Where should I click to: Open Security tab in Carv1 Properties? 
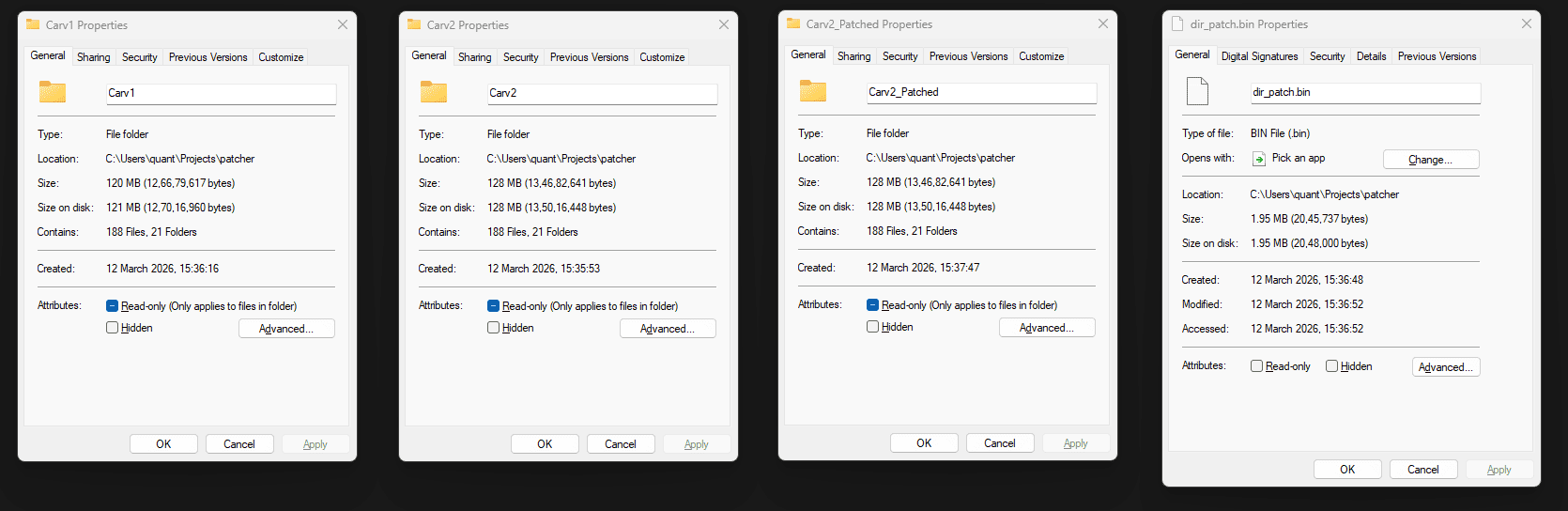pos(140,57)
